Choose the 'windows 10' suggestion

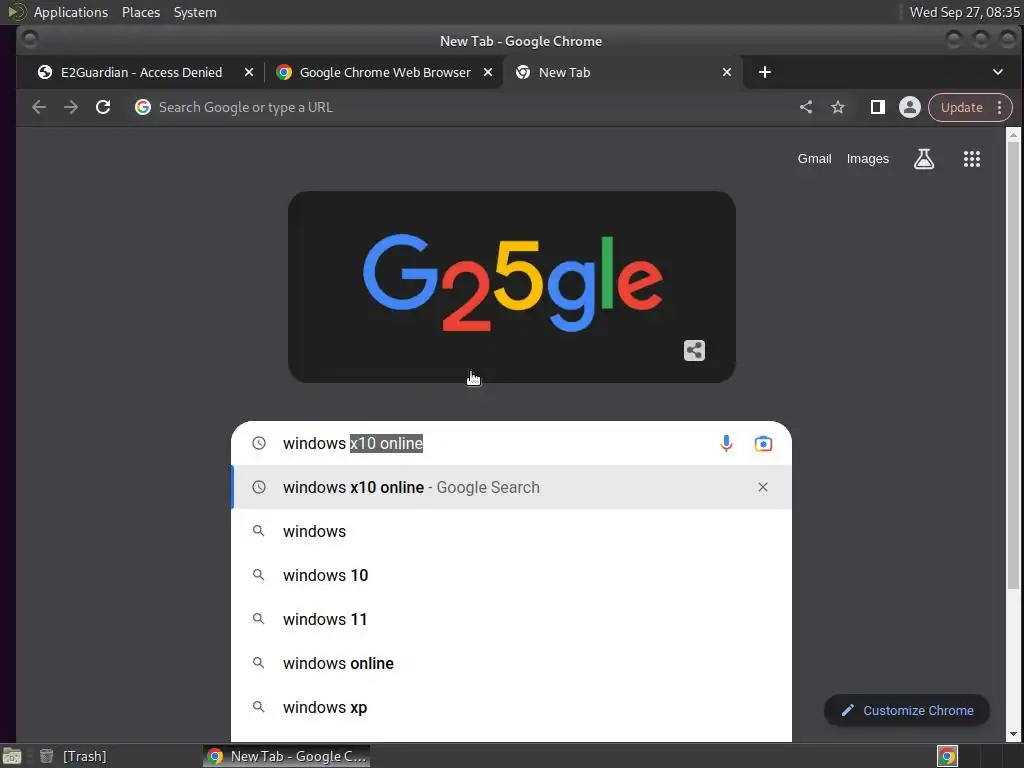coord(511,575)
